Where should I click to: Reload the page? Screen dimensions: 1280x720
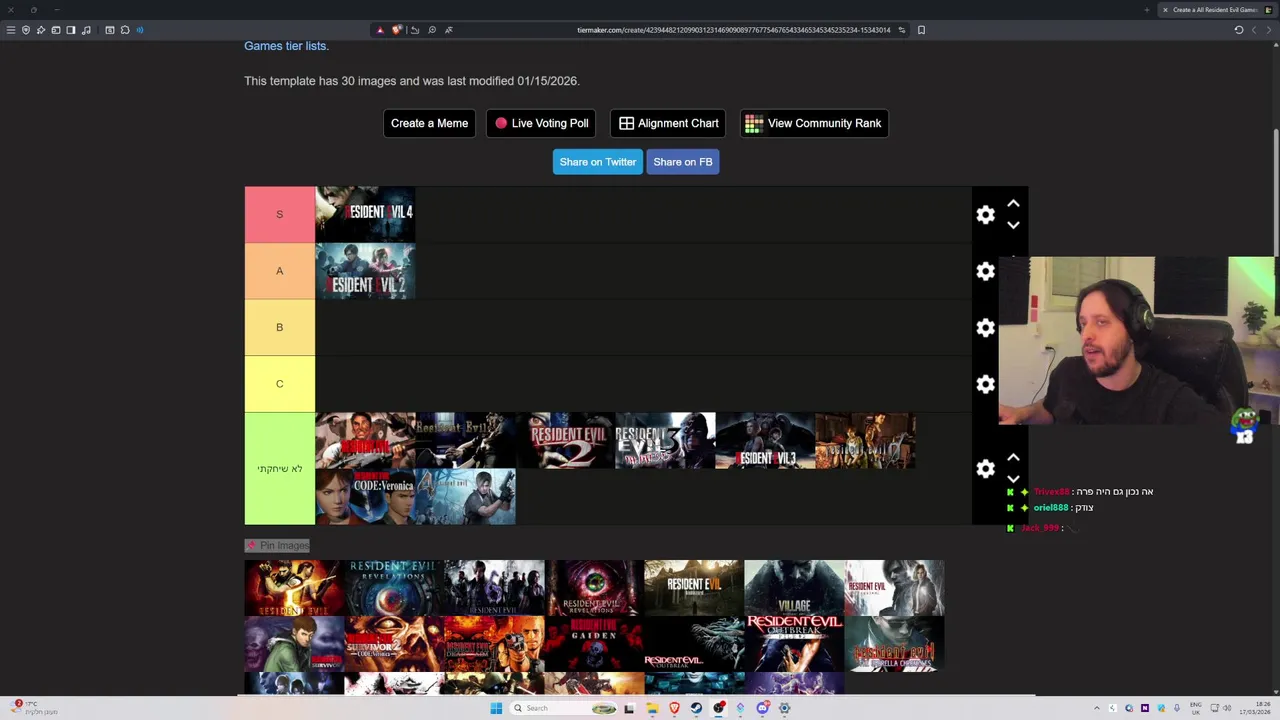(x=1238, y=30)
